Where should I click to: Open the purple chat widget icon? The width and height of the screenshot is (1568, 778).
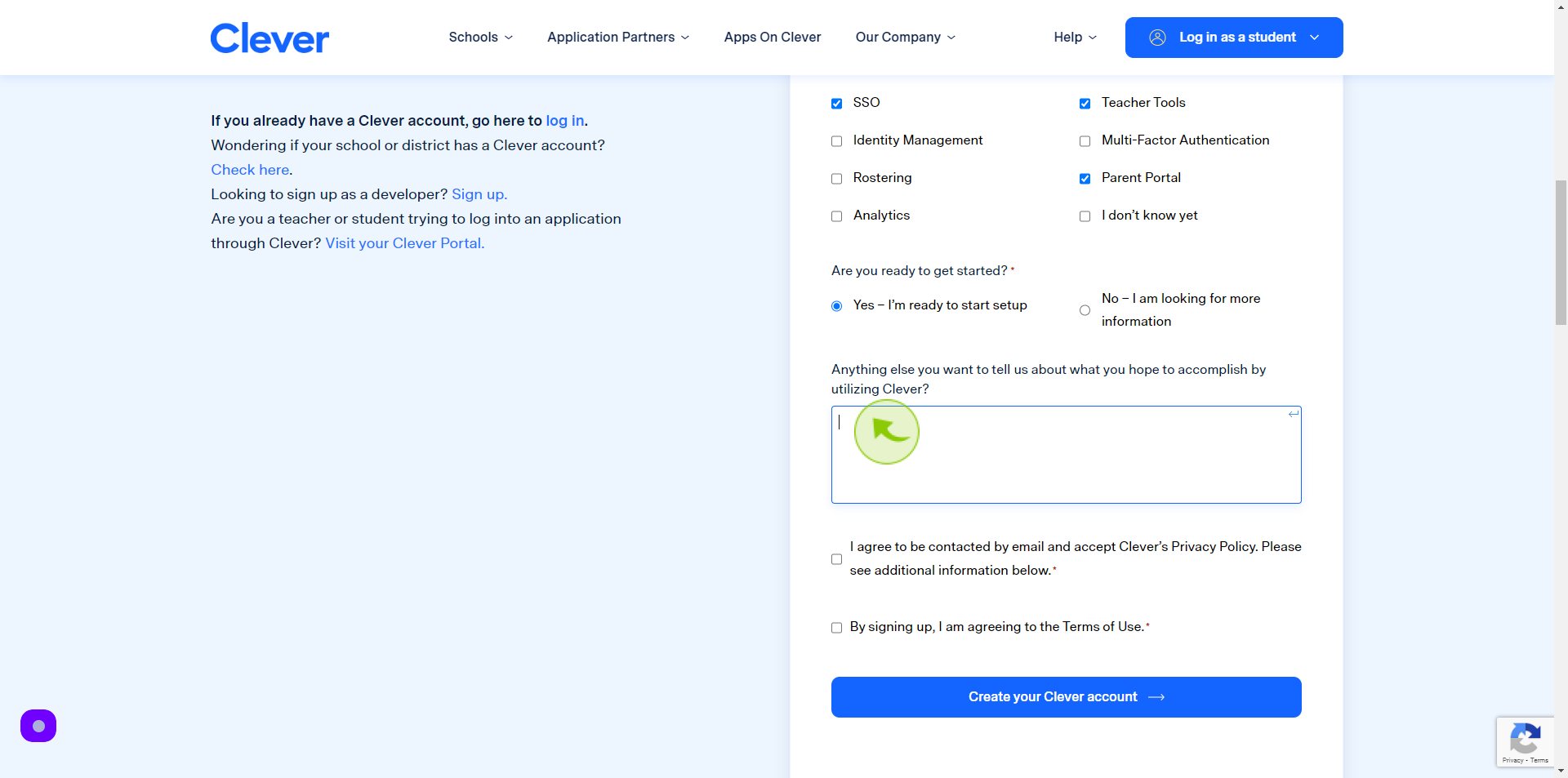coord(38,726)
